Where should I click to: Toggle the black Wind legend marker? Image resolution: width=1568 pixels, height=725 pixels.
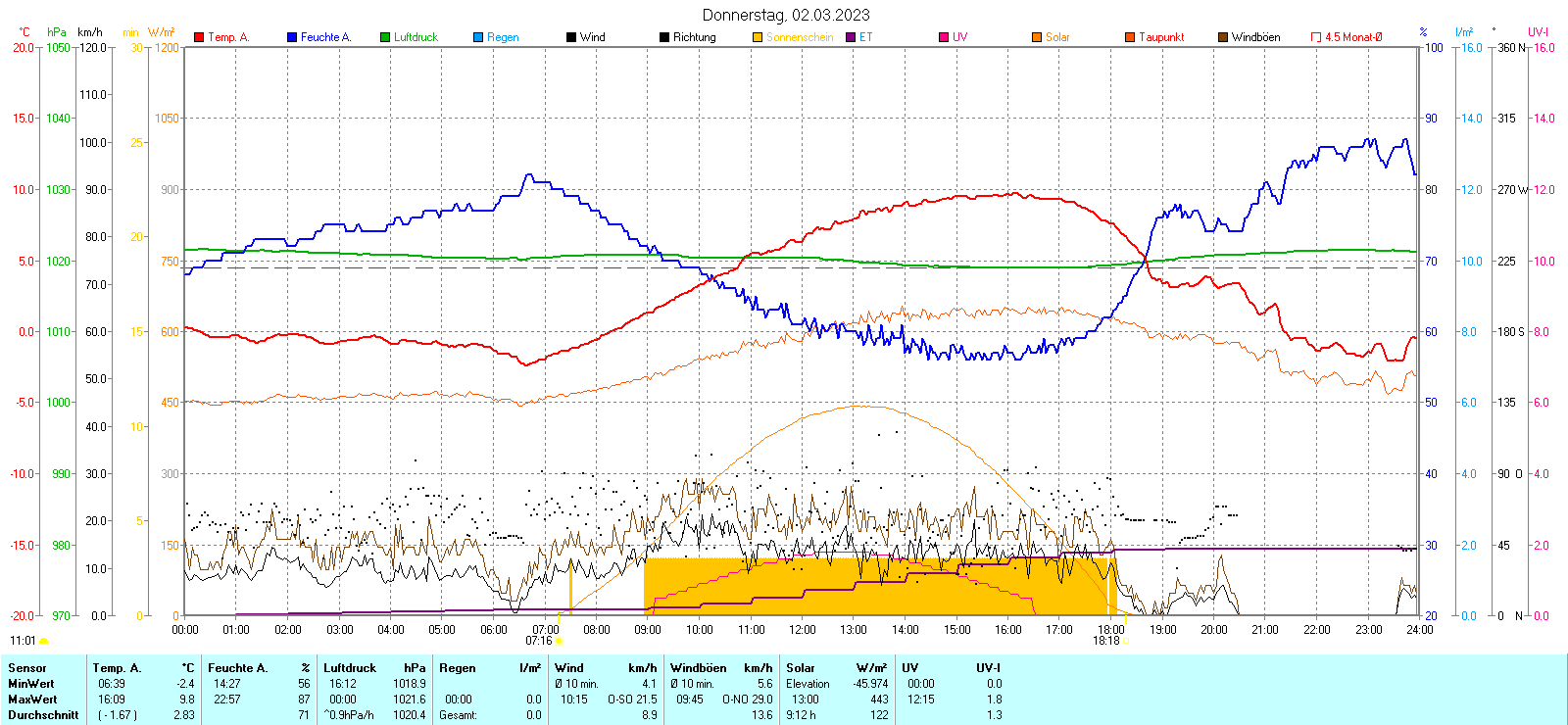point(571,37)
